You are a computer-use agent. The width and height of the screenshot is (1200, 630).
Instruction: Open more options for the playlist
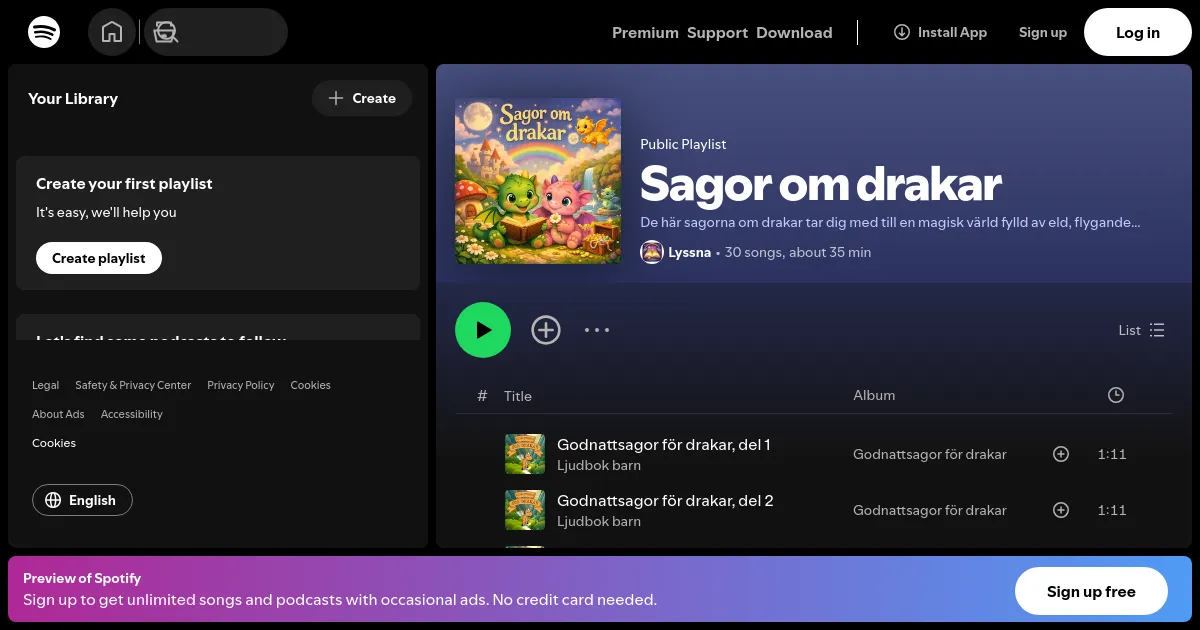597,330
